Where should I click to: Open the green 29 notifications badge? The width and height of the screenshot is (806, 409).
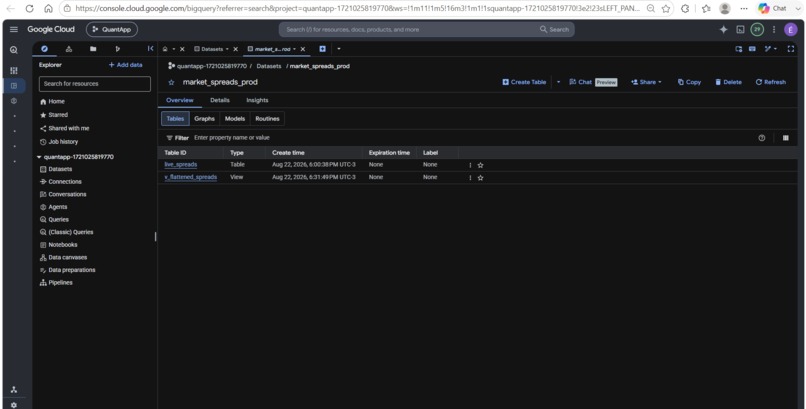click(x=757, y=29)
